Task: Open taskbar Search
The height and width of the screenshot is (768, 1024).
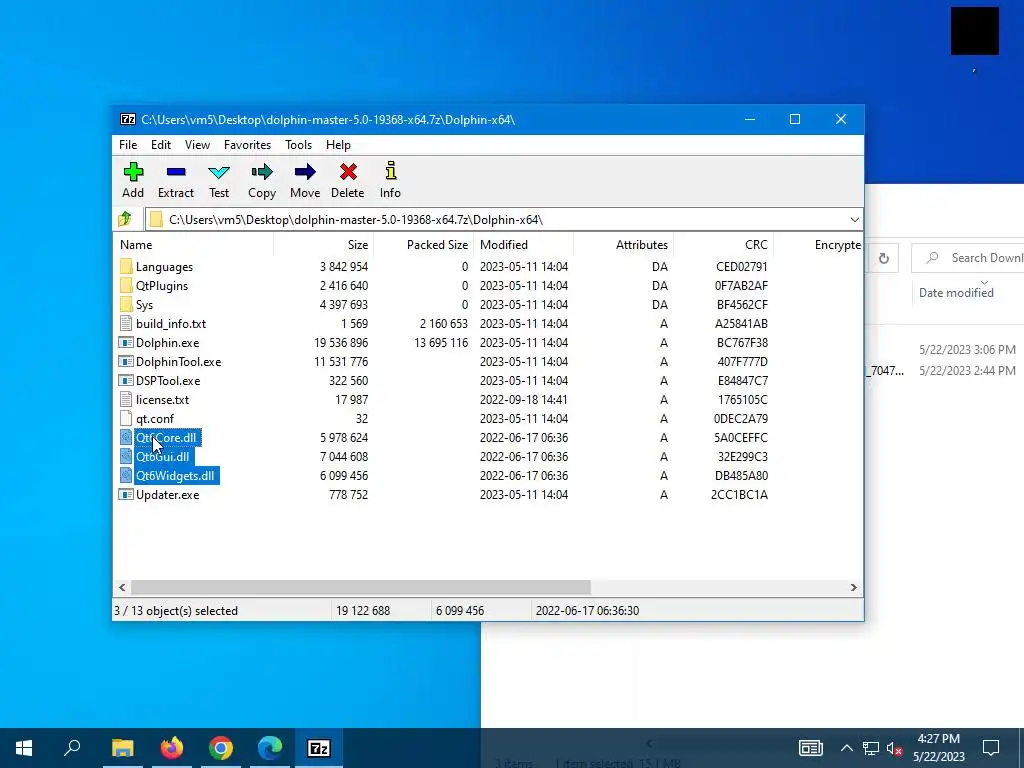Action: 72,748
